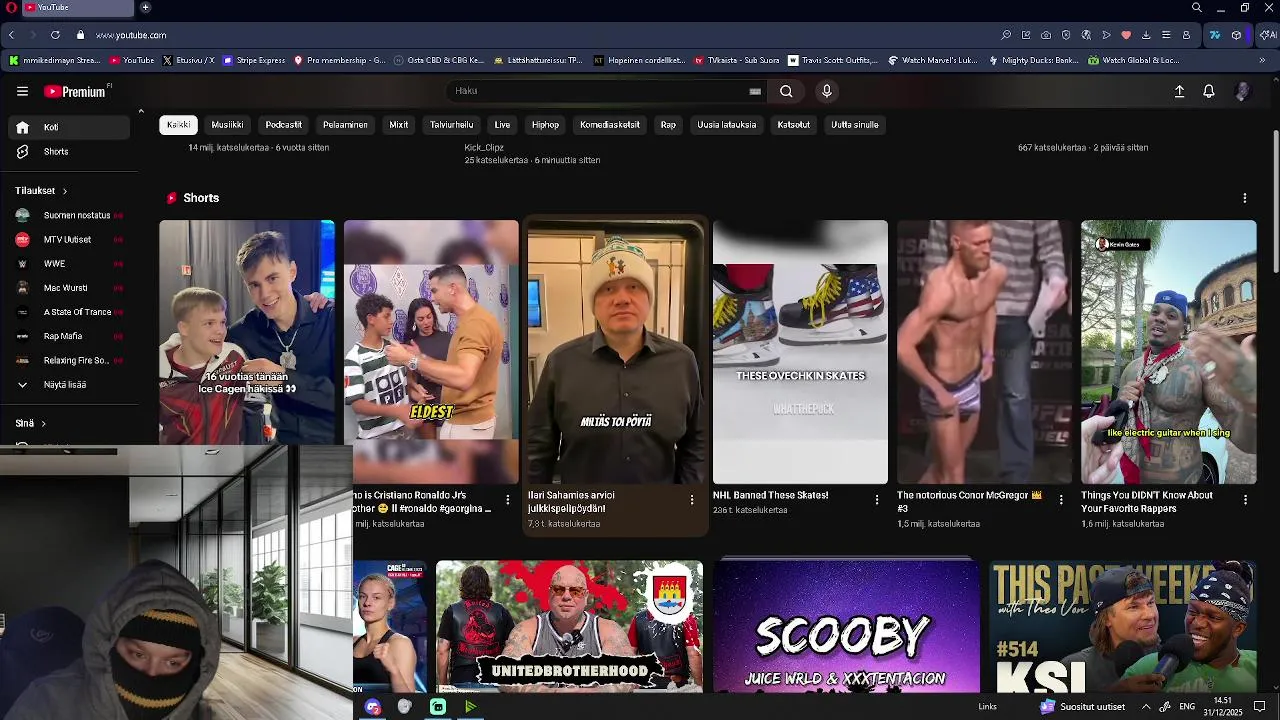Open the notifications bell
The height and width of the screenshot is (720, 1280).
click(1209, 91)
